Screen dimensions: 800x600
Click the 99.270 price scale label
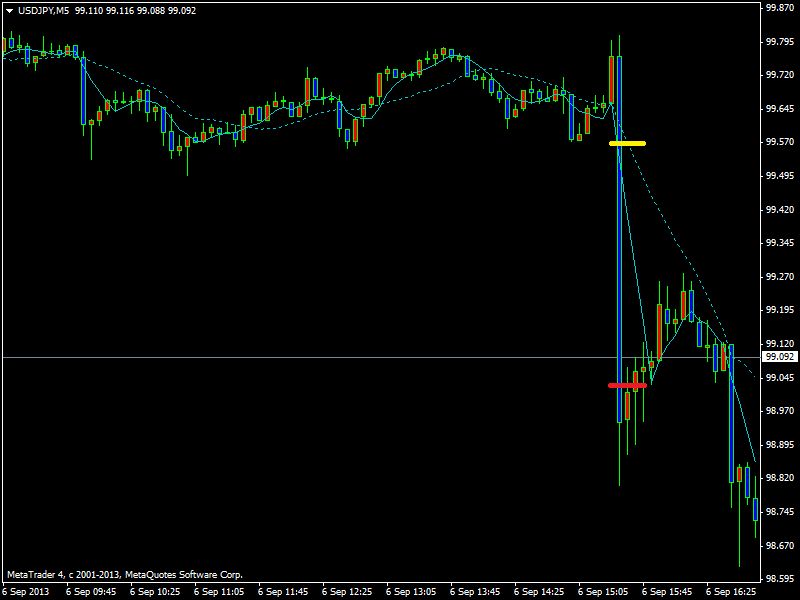pos(780,277)
